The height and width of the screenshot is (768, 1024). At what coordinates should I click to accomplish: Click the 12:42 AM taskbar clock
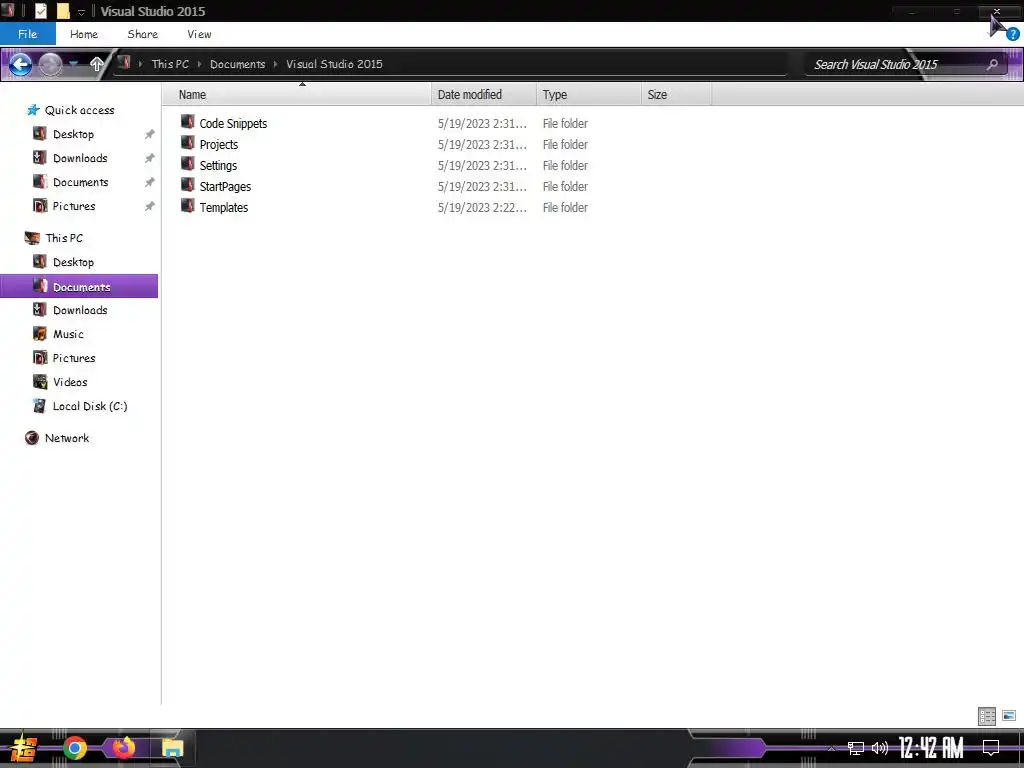[931, 748]
